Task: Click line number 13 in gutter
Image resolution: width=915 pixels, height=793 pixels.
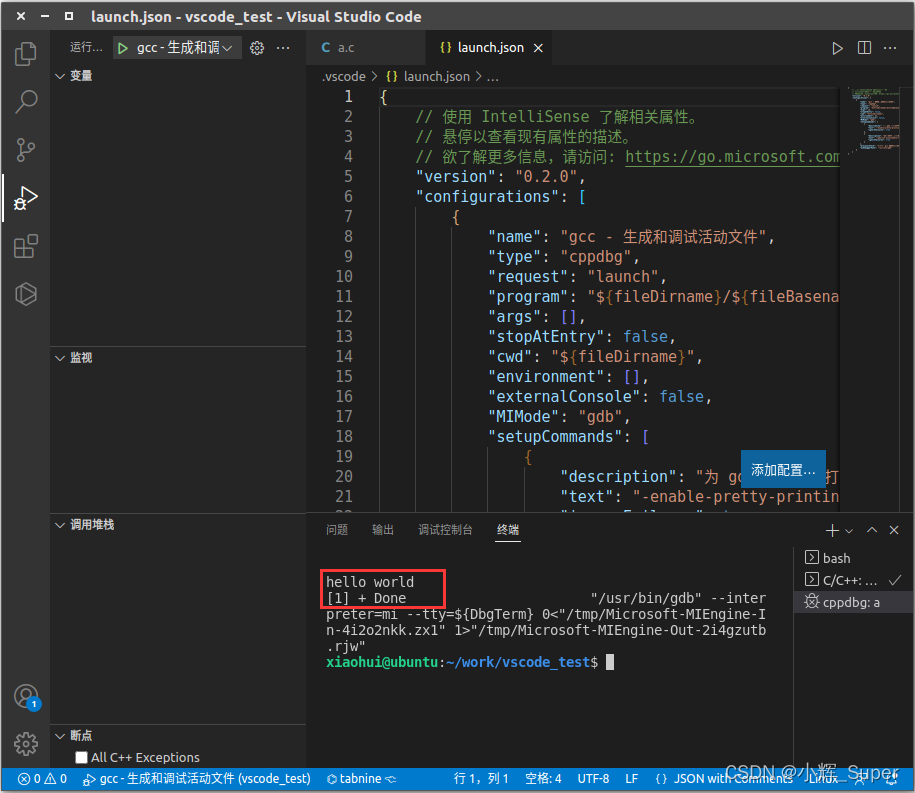Action: pos(344,337)
